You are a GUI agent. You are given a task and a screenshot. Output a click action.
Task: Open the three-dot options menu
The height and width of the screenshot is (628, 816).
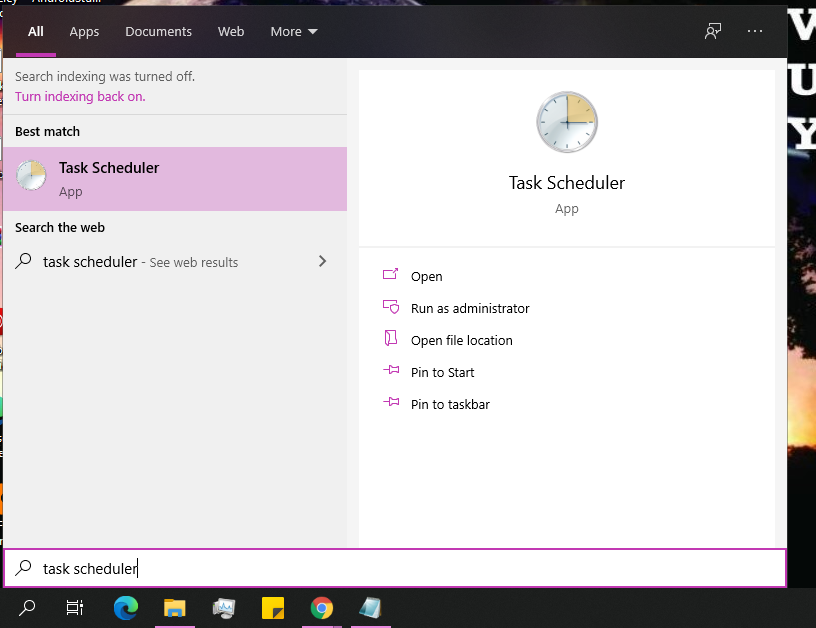[755, 31]
